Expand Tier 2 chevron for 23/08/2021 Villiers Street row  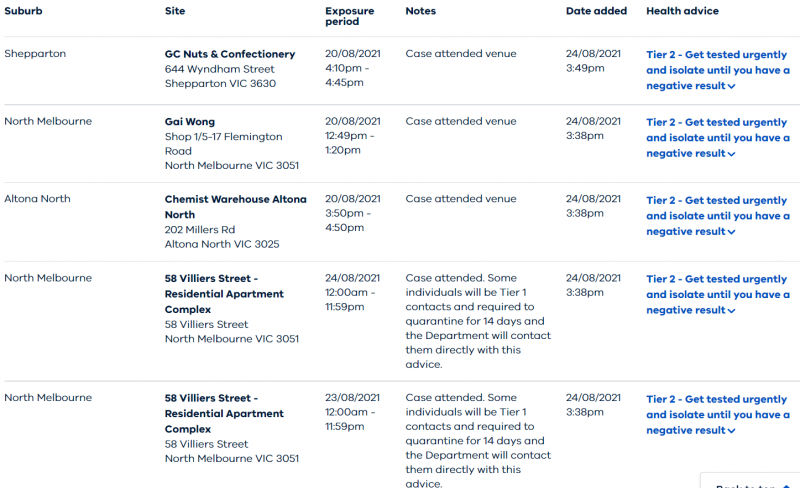[x=731, y=431]
